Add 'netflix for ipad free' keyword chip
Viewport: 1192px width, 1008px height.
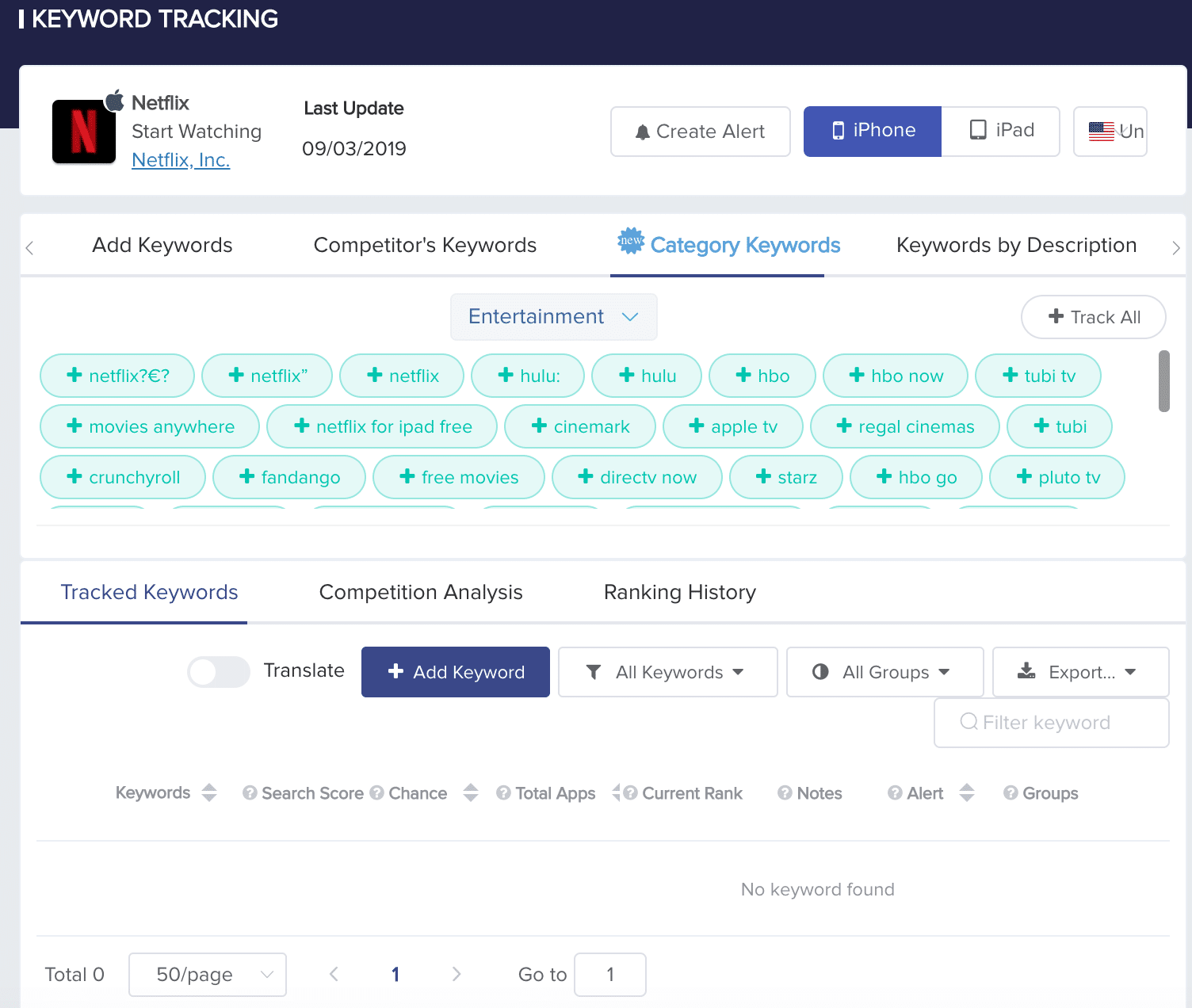(x=382, y=426)
